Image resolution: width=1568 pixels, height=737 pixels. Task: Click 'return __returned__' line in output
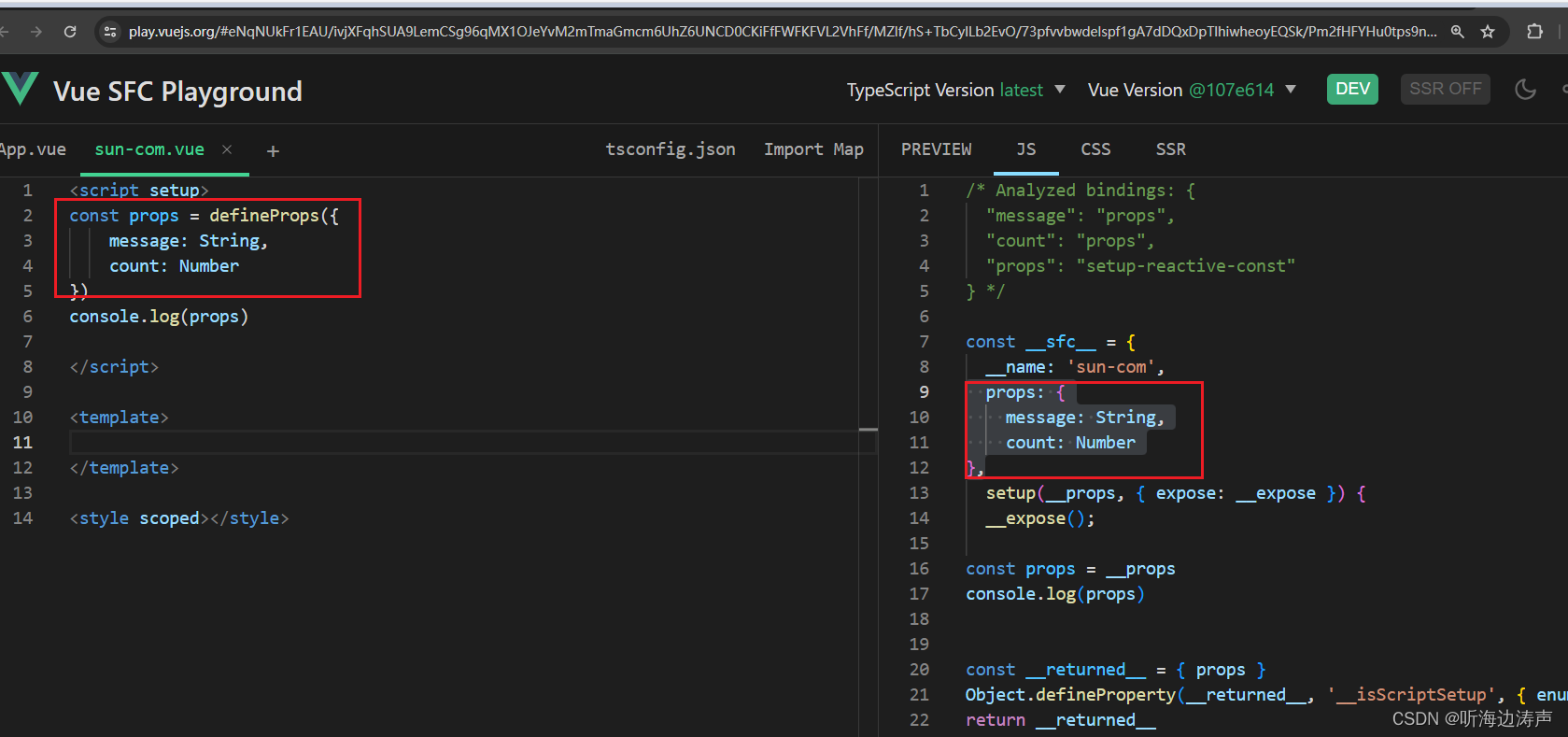point(1060,720)
